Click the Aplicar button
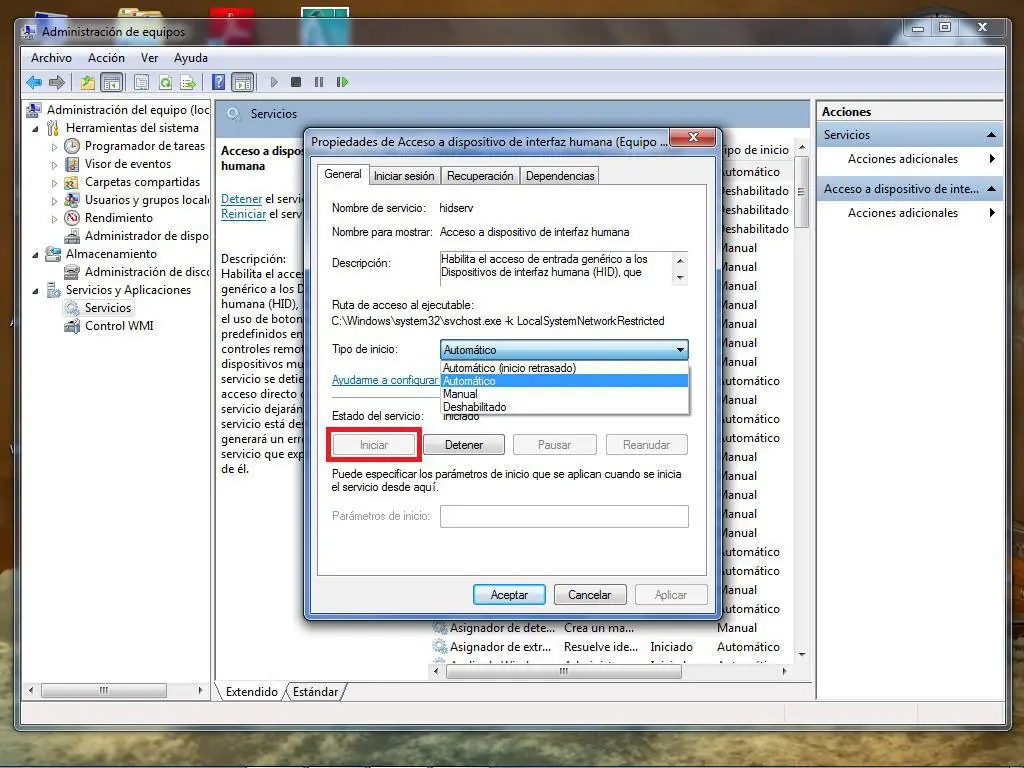 click(671, 595)
